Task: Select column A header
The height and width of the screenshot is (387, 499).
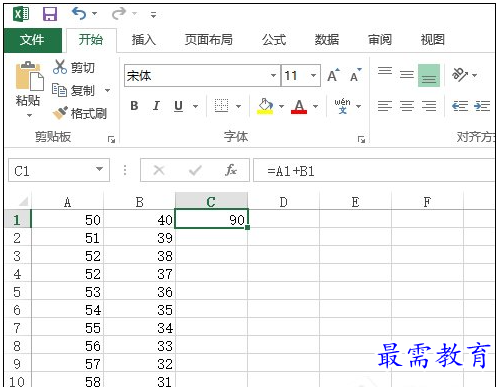Action: 67,201
